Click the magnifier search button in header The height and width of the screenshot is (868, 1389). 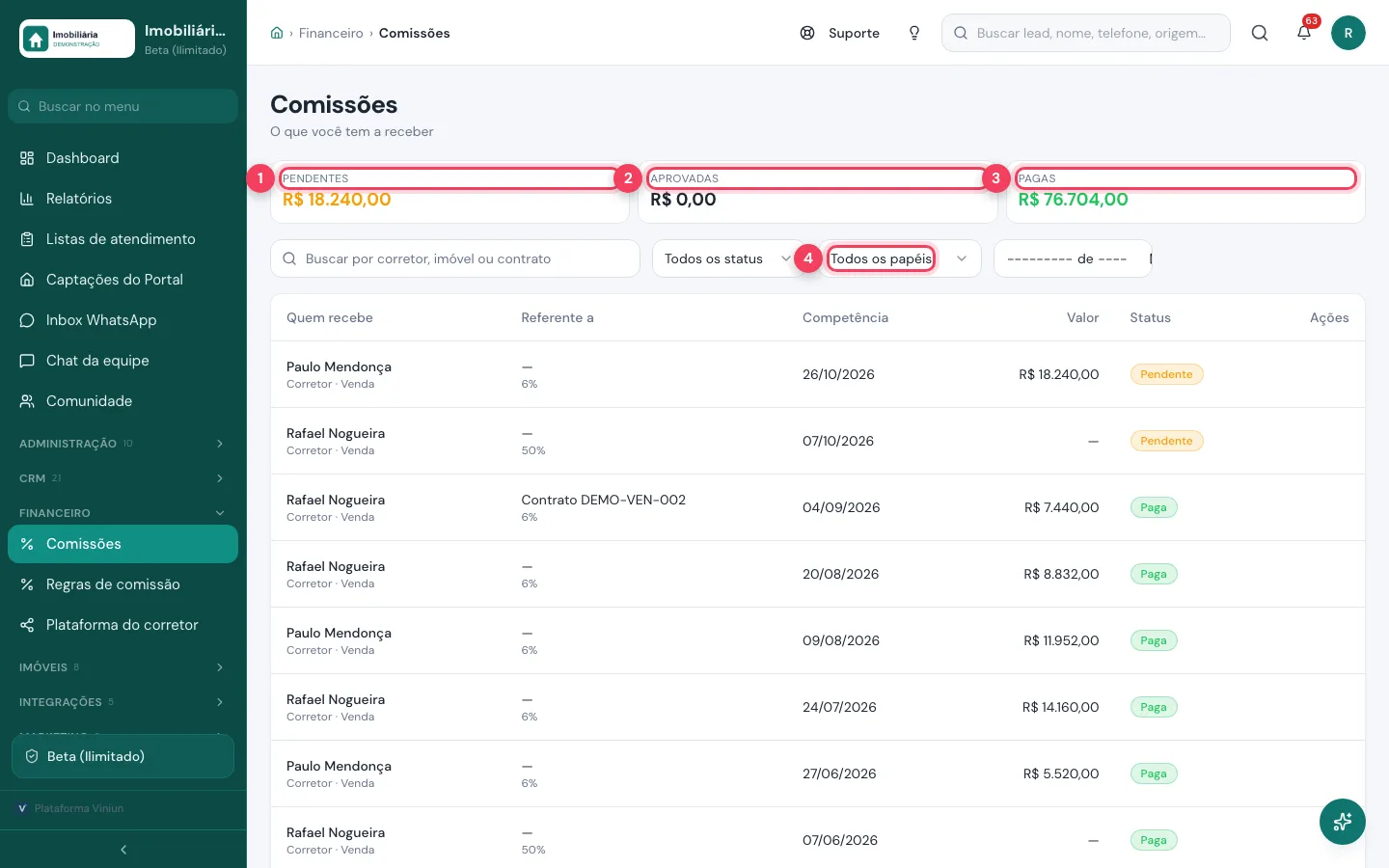1260,33
